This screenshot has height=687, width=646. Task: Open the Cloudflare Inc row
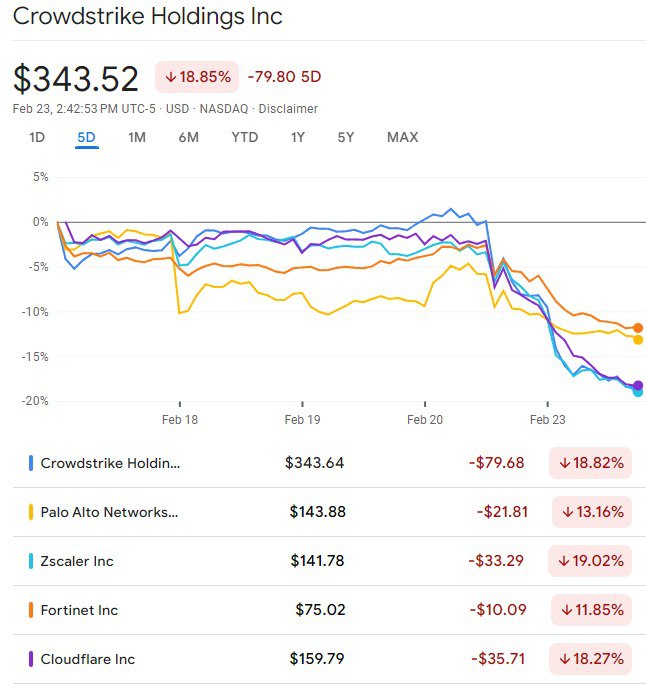click(88, 659)
